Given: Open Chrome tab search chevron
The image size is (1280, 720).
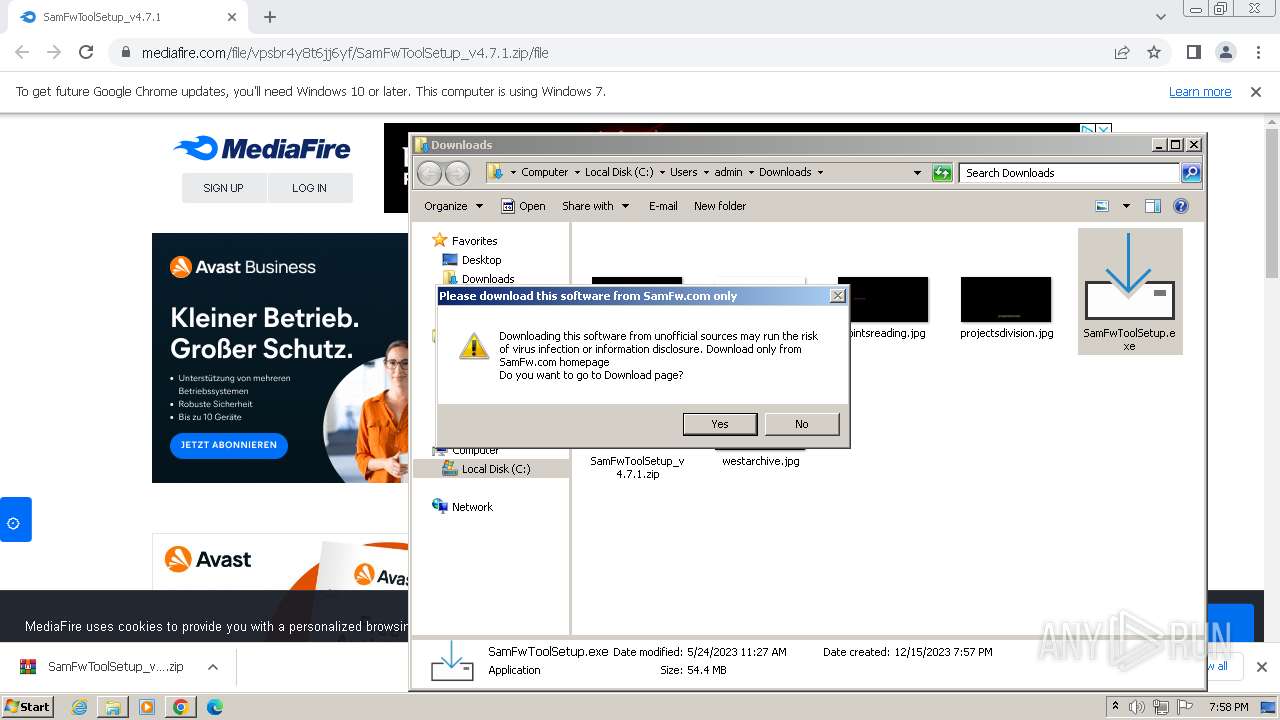Looking at the screenshot, I should click(x=1160, y=17).
